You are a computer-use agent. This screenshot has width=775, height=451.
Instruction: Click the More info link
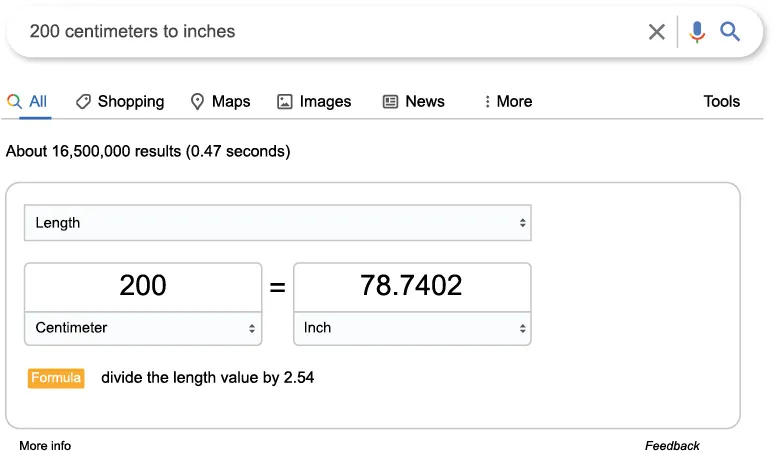point(45,445)
